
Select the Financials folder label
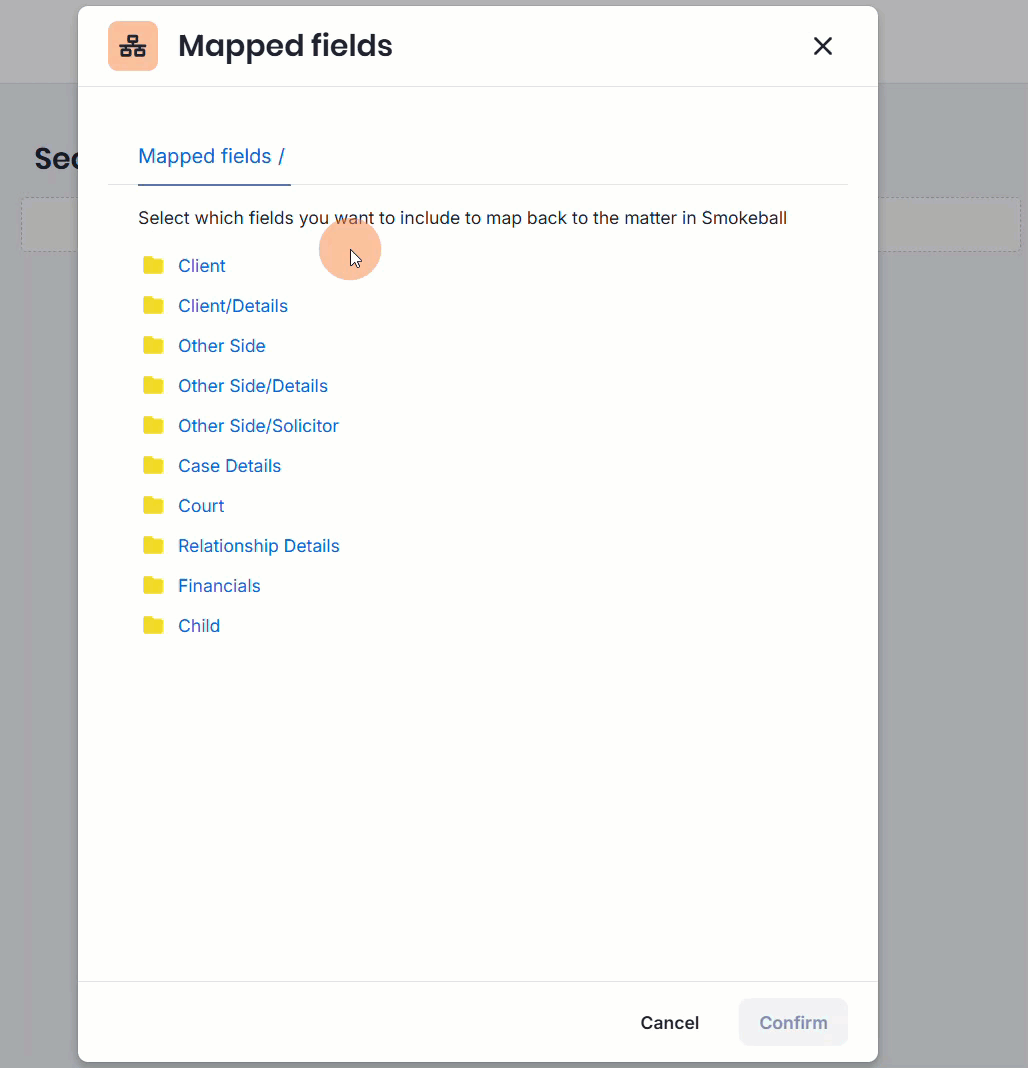[219, 586]
